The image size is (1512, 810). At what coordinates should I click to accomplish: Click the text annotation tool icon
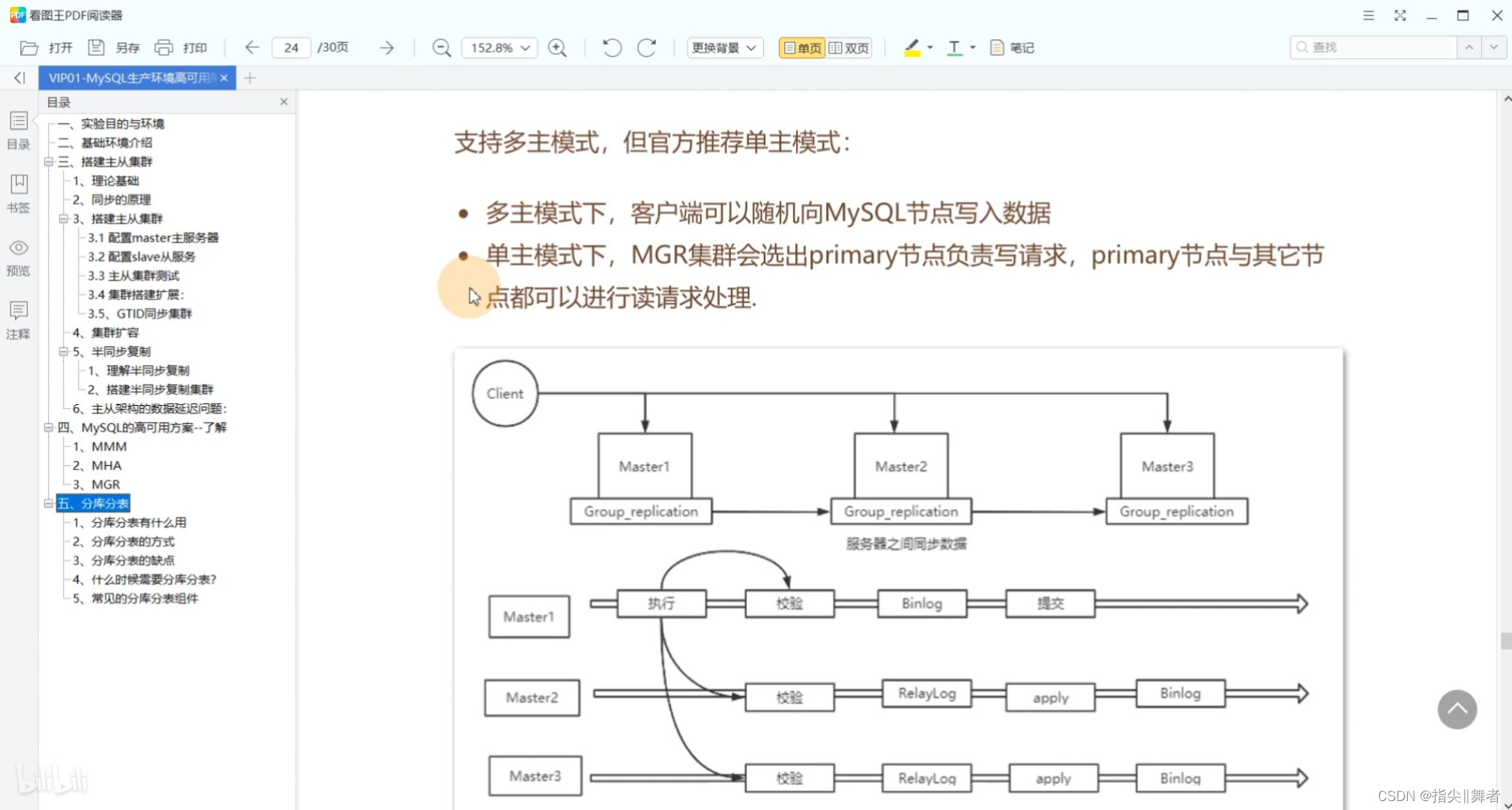[x=954, y=47]
